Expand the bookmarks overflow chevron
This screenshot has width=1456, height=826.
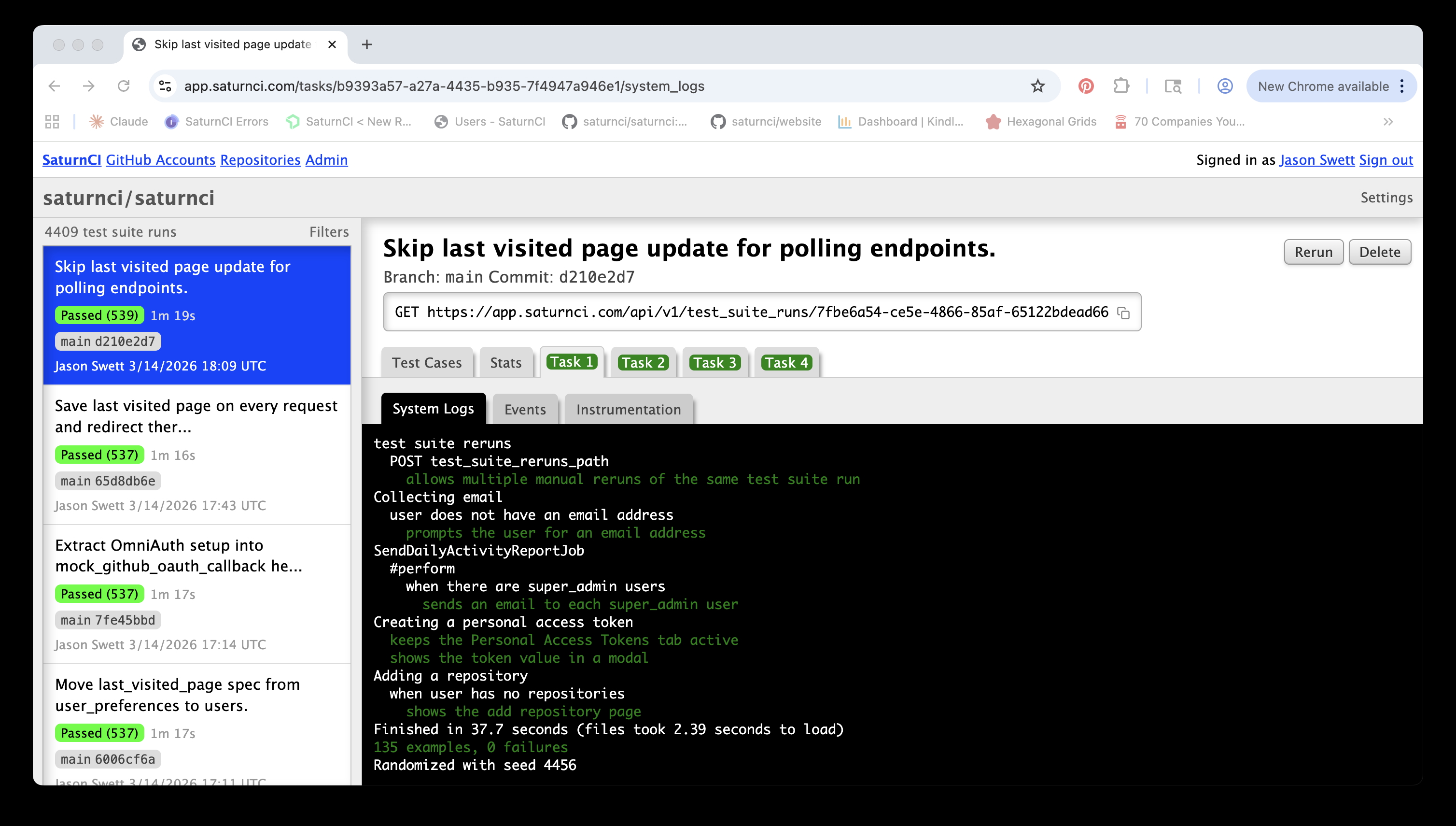pos(1388,121)
